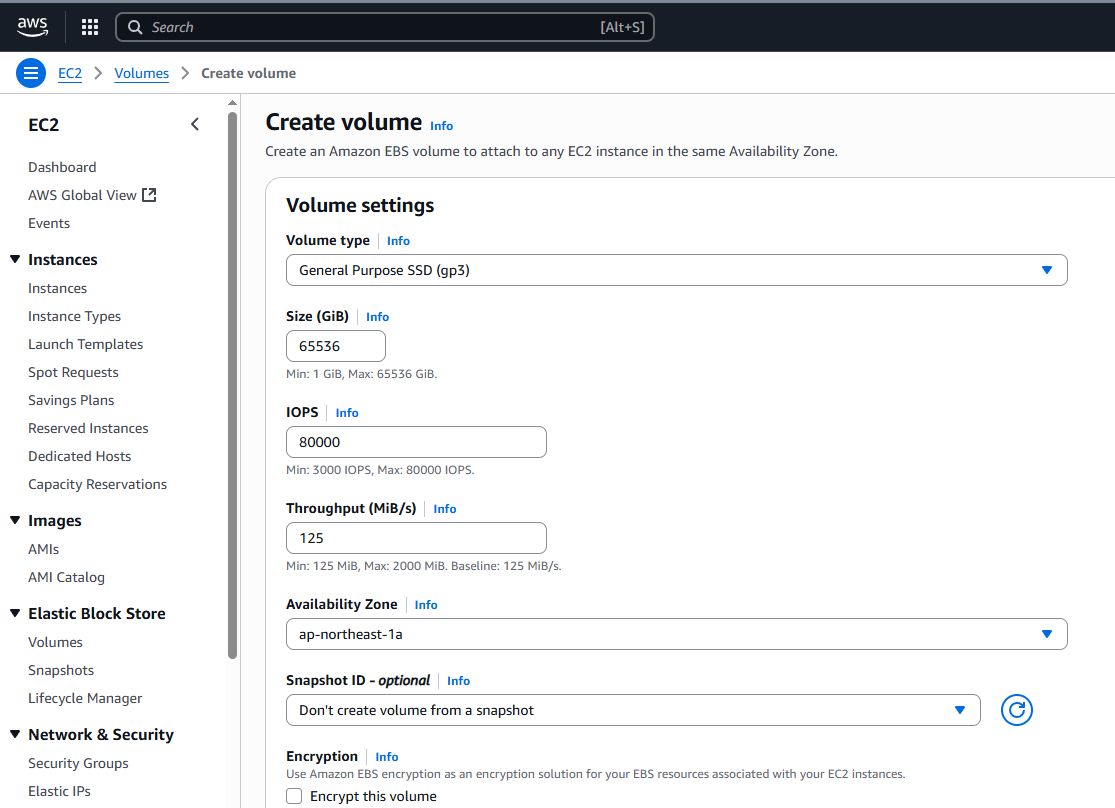Go to Security Groups in sidebar
Image resolution: width=1115 pixels, height=808 pixels.
(78, 763)
